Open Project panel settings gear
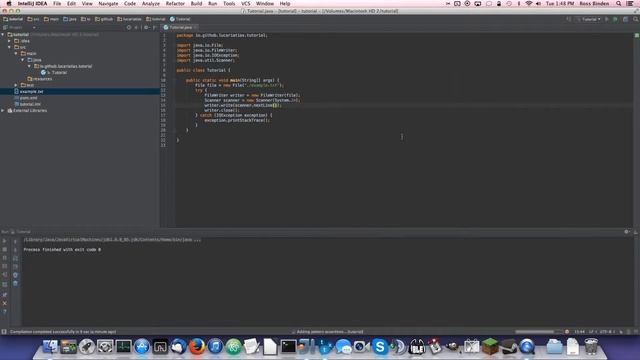Image resolution: width=640 pixels, height=360 pixels. coord(147,27)
